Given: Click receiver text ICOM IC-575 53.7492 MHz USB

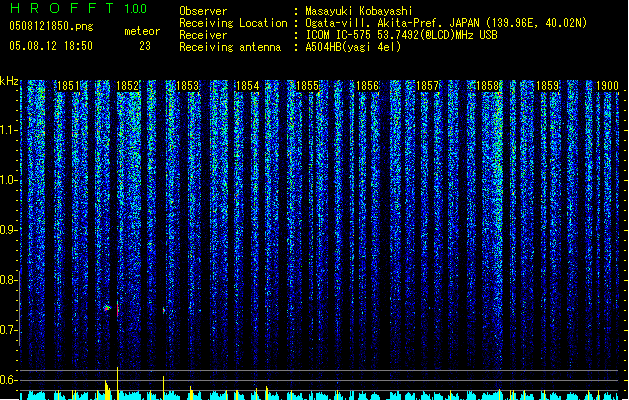Looking at the screenshot, I should pos(401,35).
